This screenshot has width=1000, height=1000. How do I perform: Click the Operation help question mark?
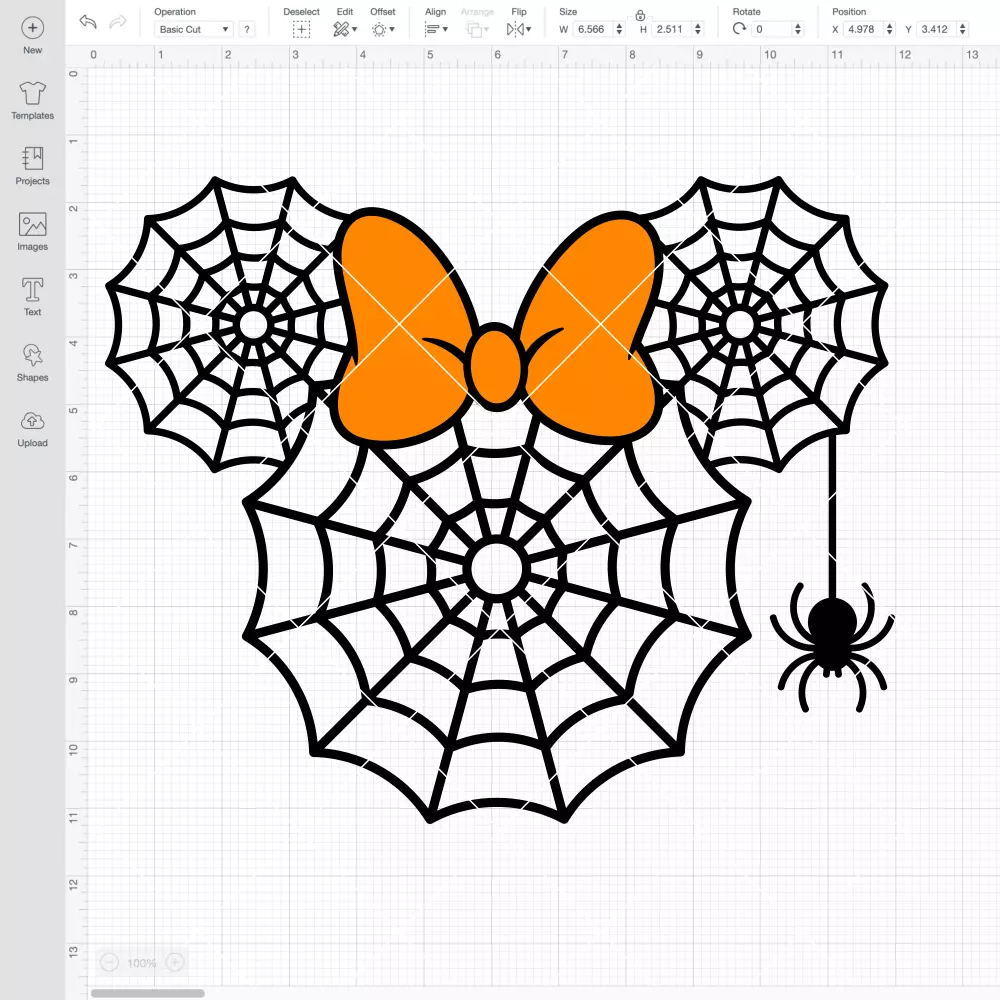247,29
